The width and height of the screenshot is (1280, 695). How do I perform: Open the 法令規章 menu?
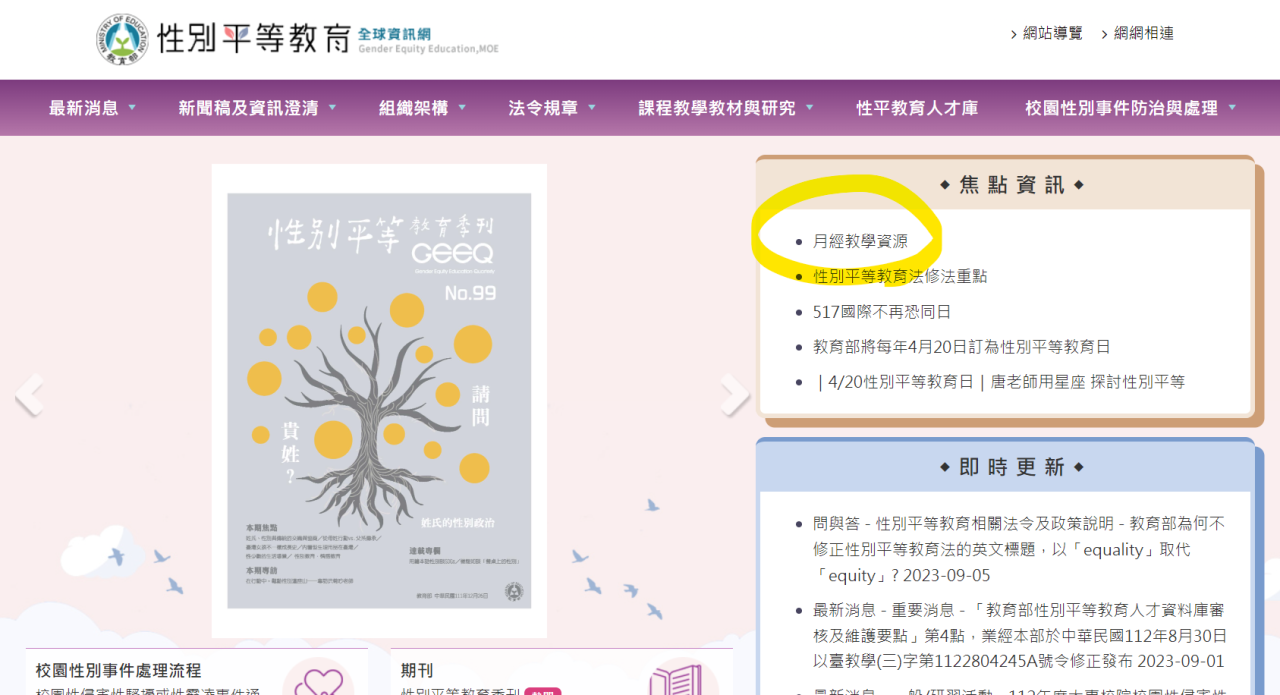[552, 108]
